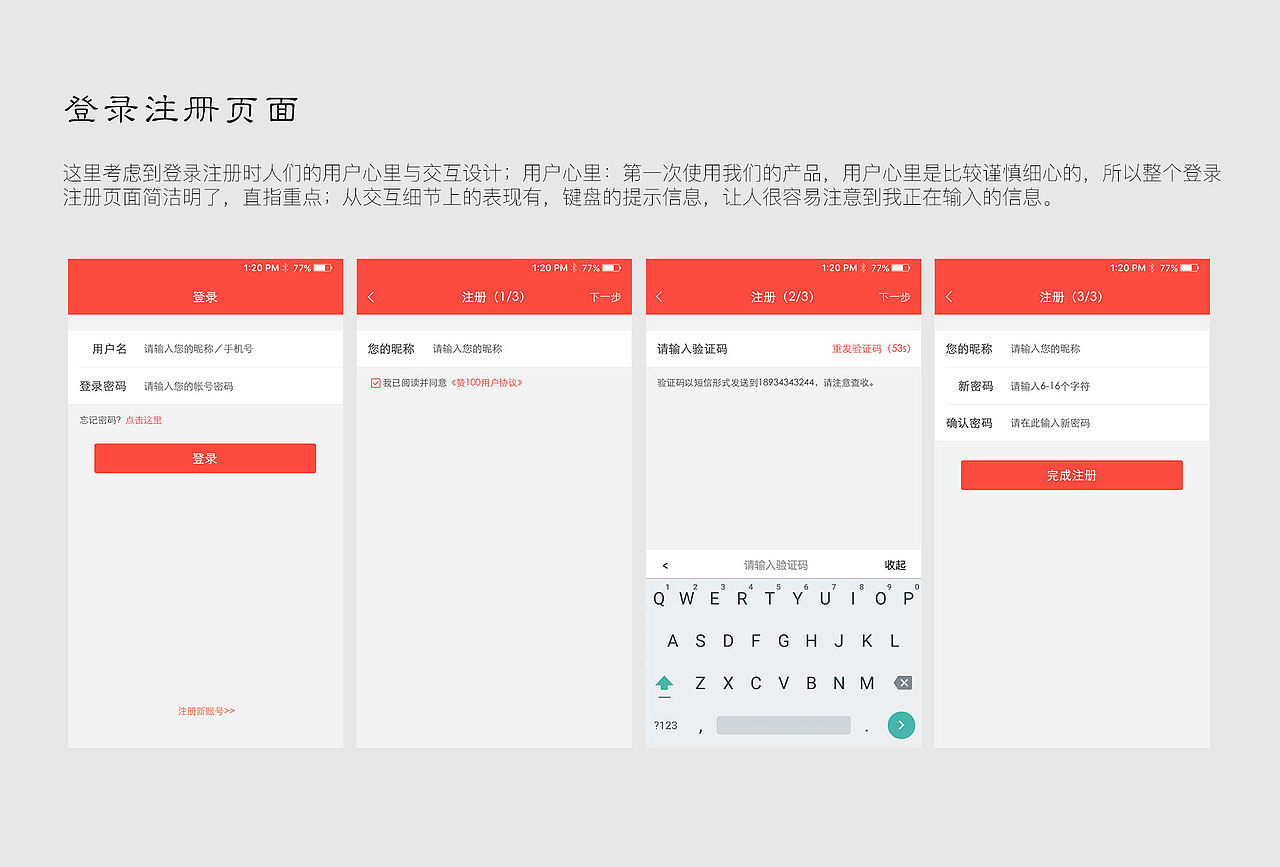Click the 忘记密码? label text
This screenshot has width=1280, height=867.
click(100, 420)
